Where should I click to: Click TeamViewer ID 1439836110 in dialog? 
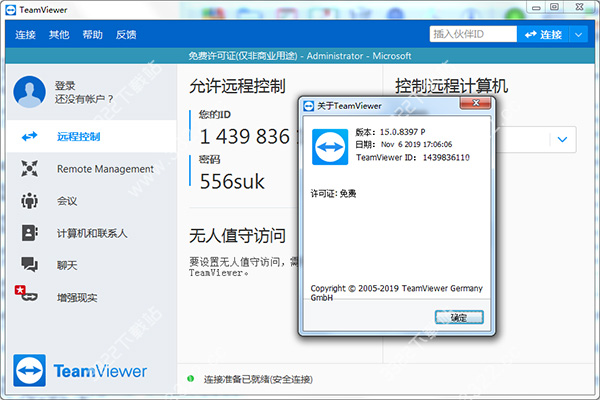pos(446,157)
